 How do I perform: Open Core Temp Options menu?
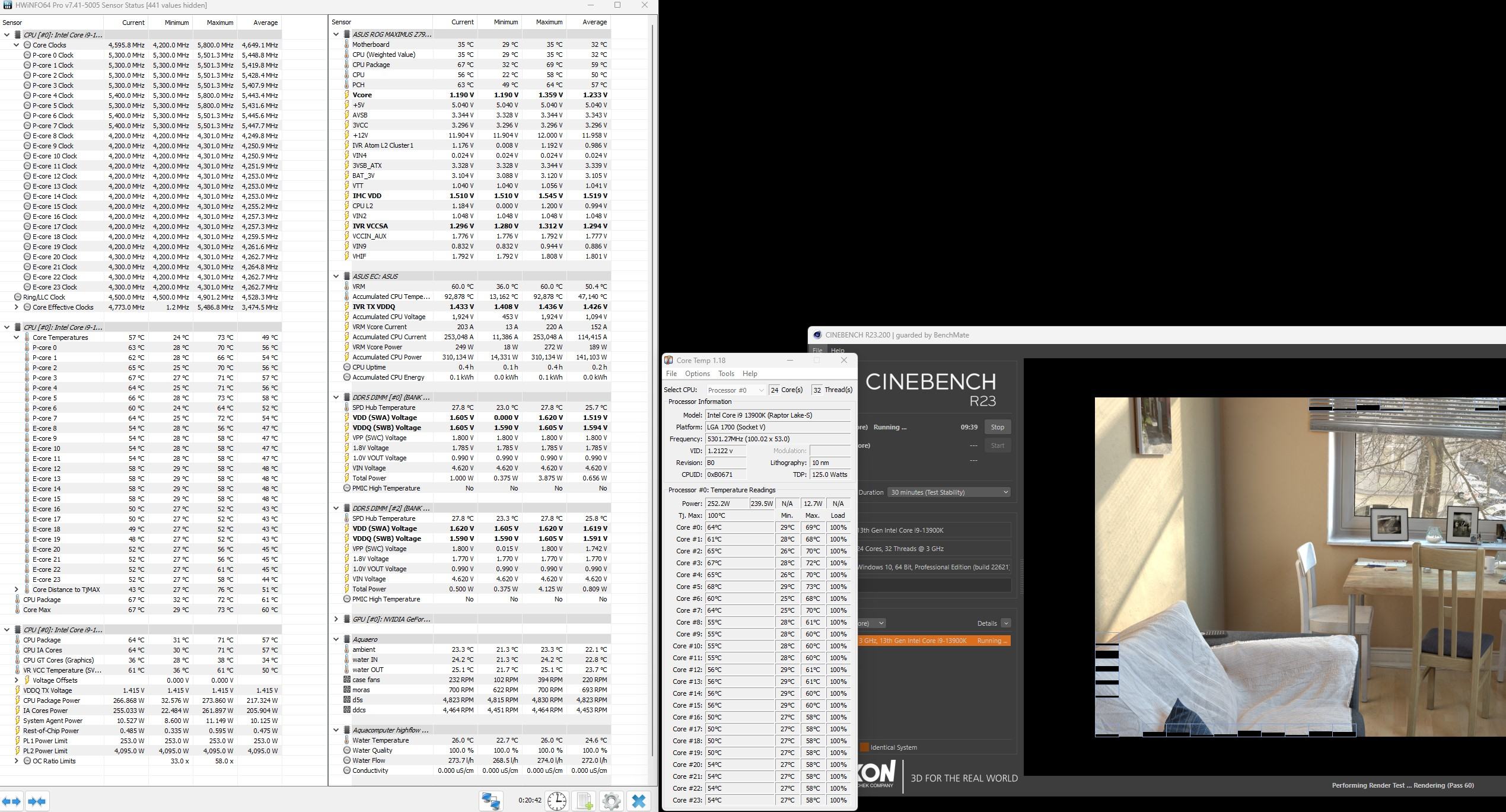coord(697,374)
